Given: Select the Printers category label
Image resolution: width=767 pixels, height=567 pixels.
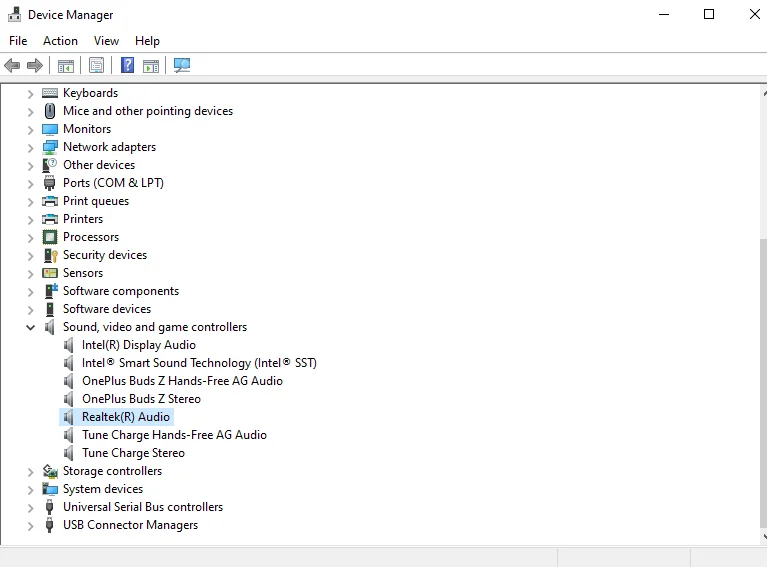Looking at the screenshot, I should coord(83,219).
